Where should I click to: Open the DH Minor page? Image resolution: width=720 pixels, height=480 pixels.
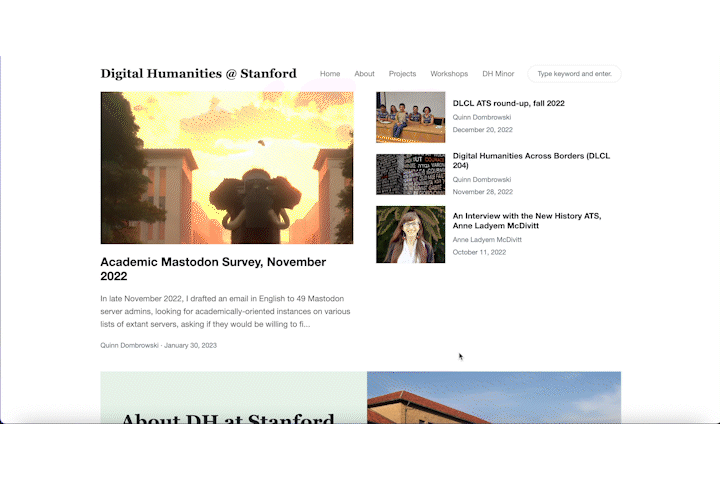[498, 73]
